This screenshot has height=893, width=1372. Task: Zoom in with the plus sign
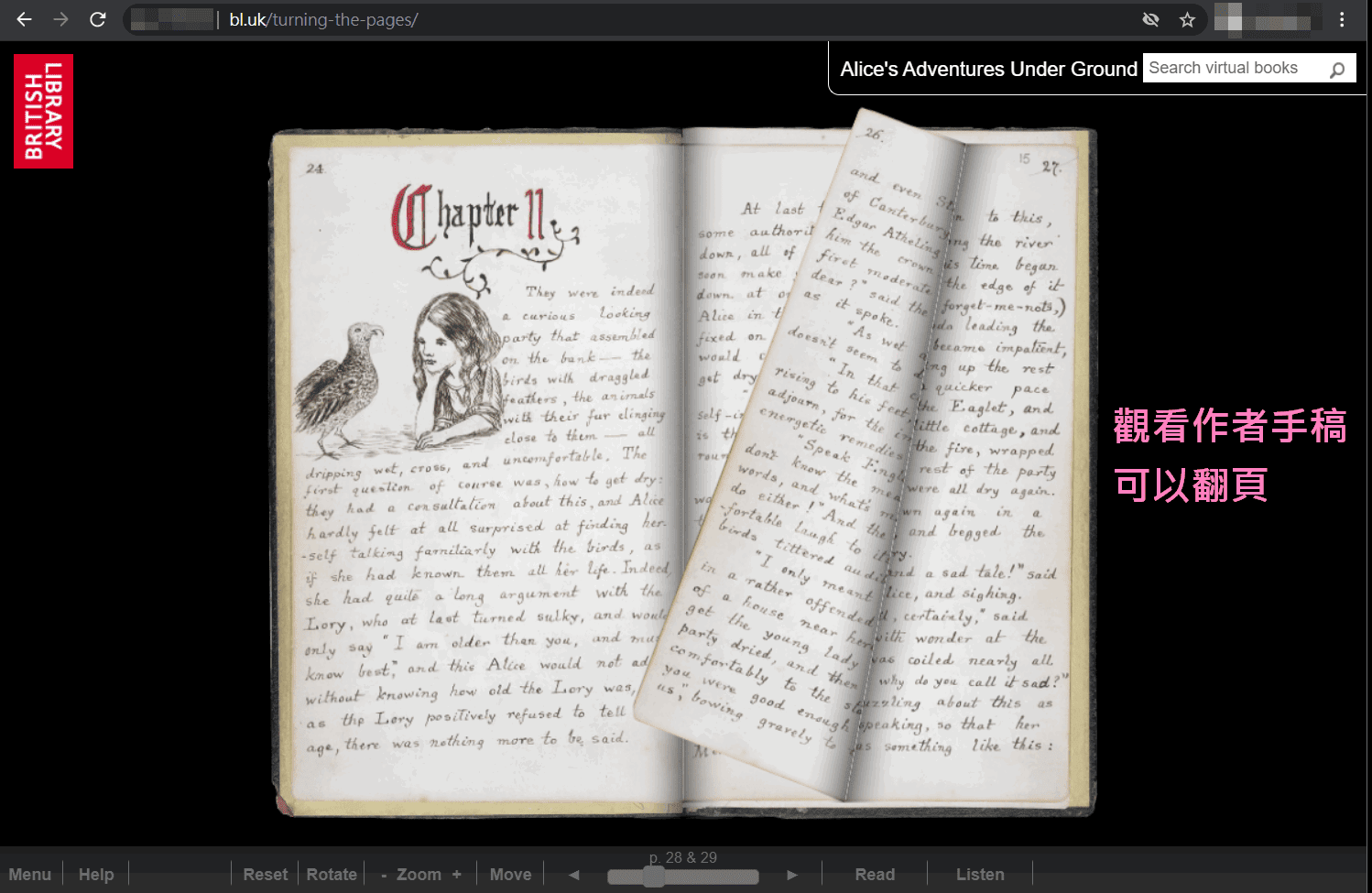click(x=456, y=875)
